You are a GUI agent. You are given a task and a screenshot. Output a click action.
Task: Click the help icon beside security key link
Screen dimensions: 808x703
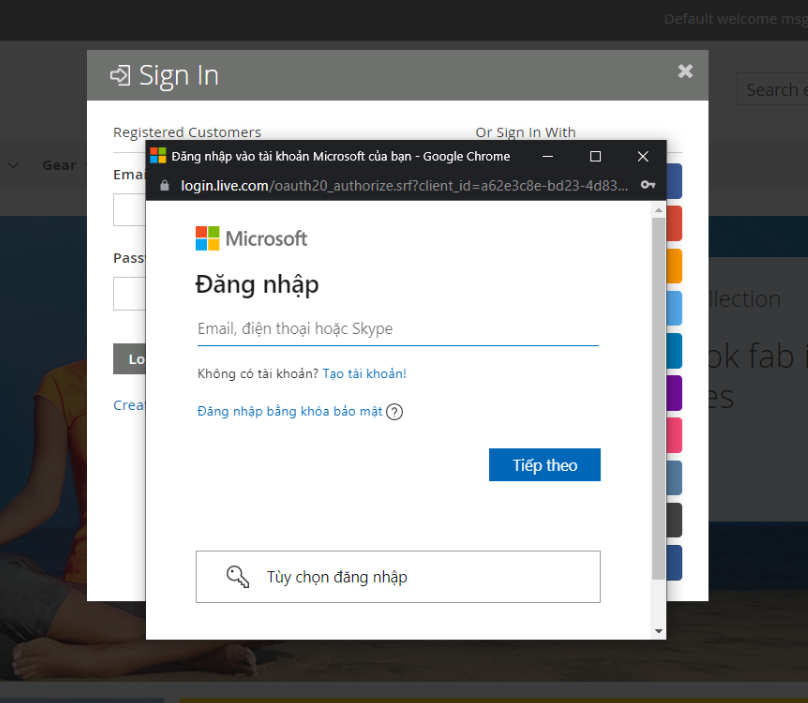pyautogui.click(x=394, y=412)
